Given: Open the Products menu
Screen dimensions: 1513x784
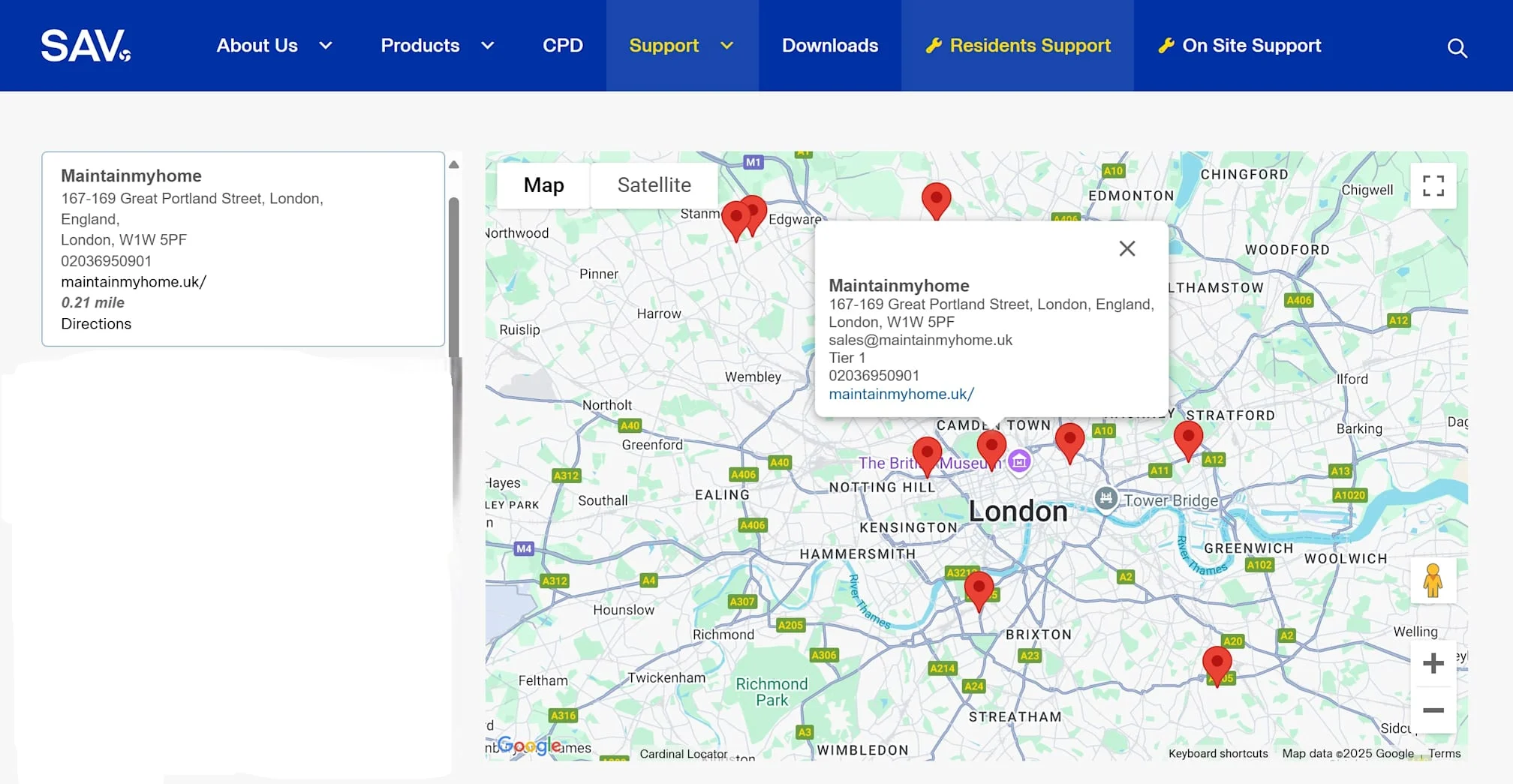Looking at the screenshot, I should 420,46.
